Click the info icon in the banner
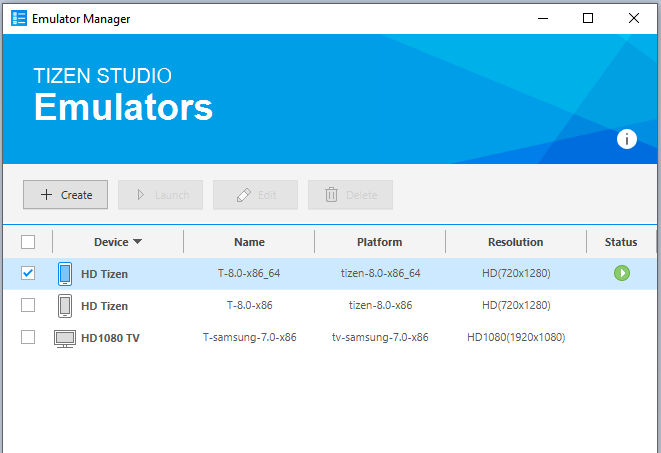 [627, 139]
